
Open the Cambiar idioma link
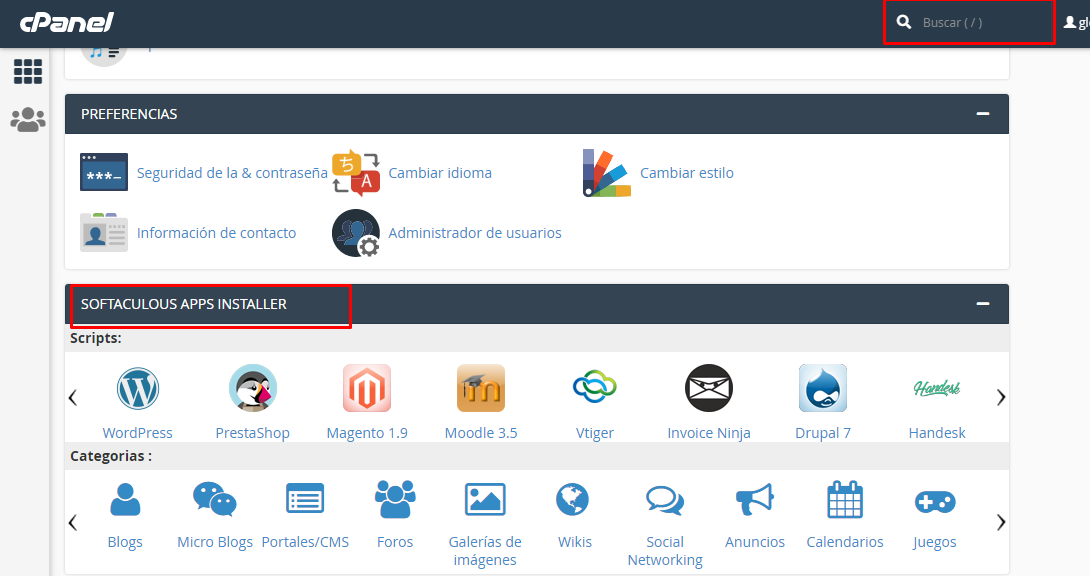[440, 173]
